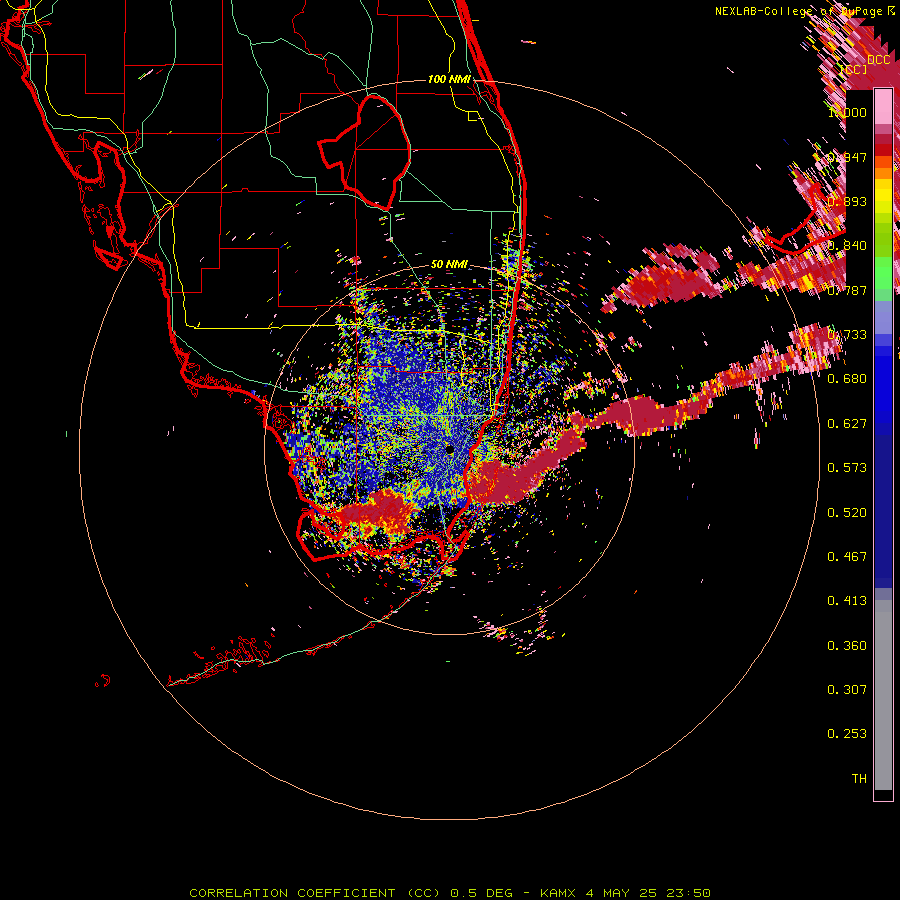Click the 0.253 scale value
The width and height of the screenshot is (900, 900).
click(x=847, y=734)
